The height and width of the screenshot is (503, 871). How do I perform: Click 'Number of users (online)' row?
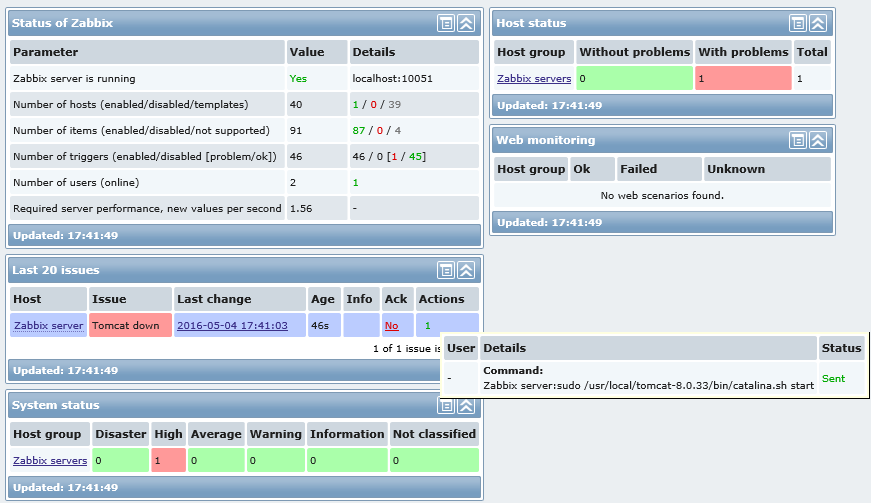tap(244, 183)
